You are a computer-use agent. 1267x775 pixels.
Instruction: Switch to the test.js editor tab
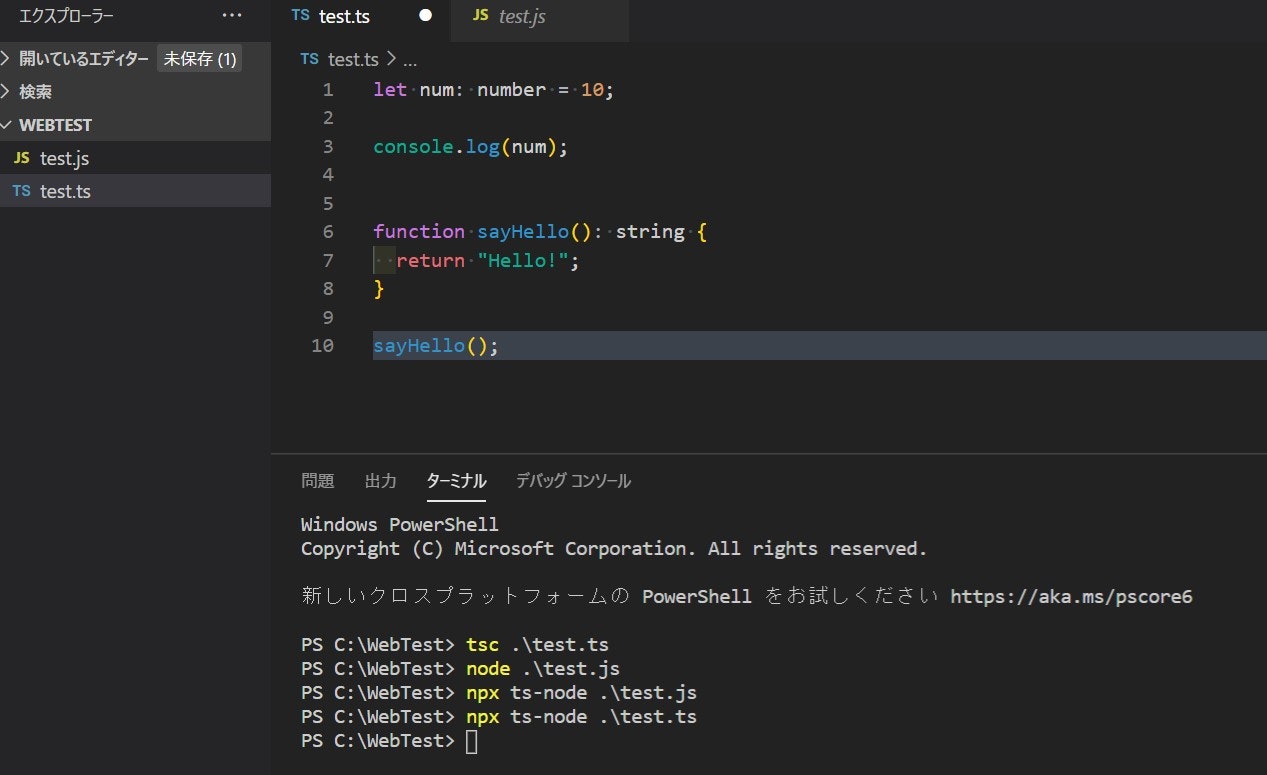540,16
